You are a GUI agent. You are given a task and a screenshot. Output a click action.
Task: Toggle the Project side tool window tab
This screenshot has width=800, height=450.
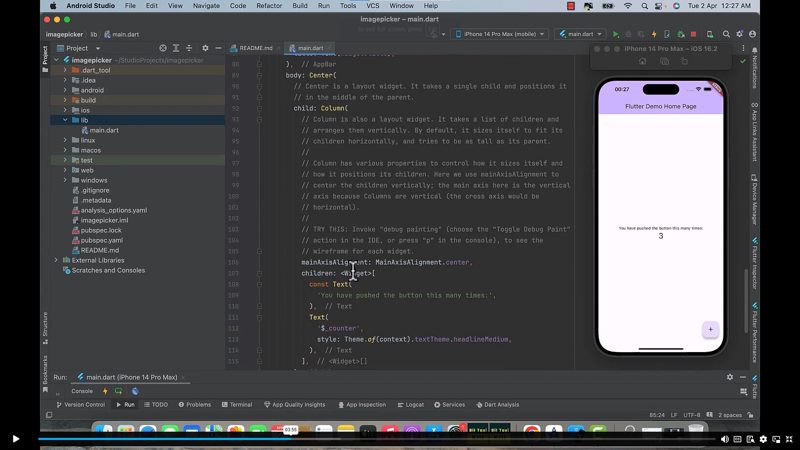point(45,58)
